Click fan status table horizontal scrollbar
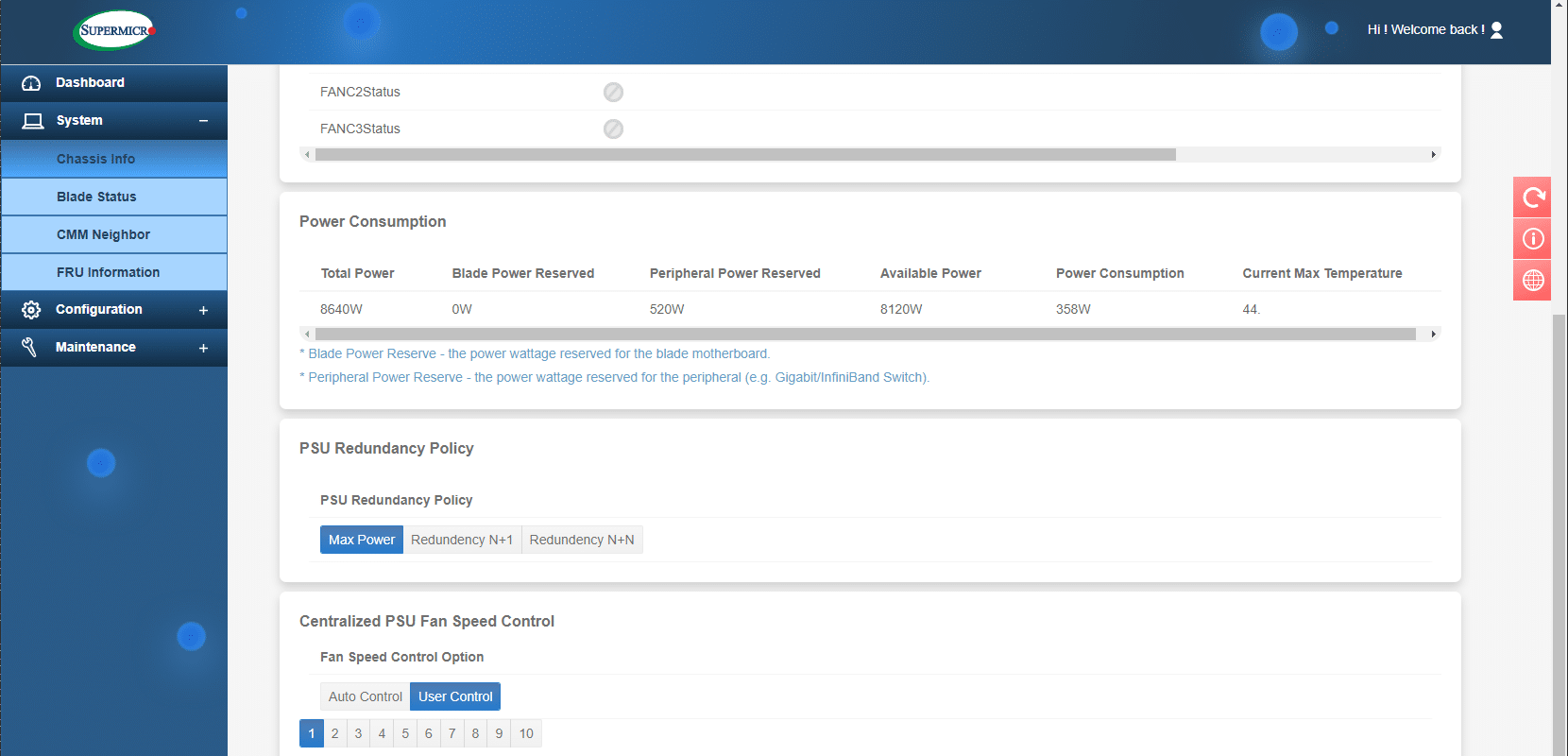Image resolution: width=1568 pixels, height=756 pixels. 745,154
